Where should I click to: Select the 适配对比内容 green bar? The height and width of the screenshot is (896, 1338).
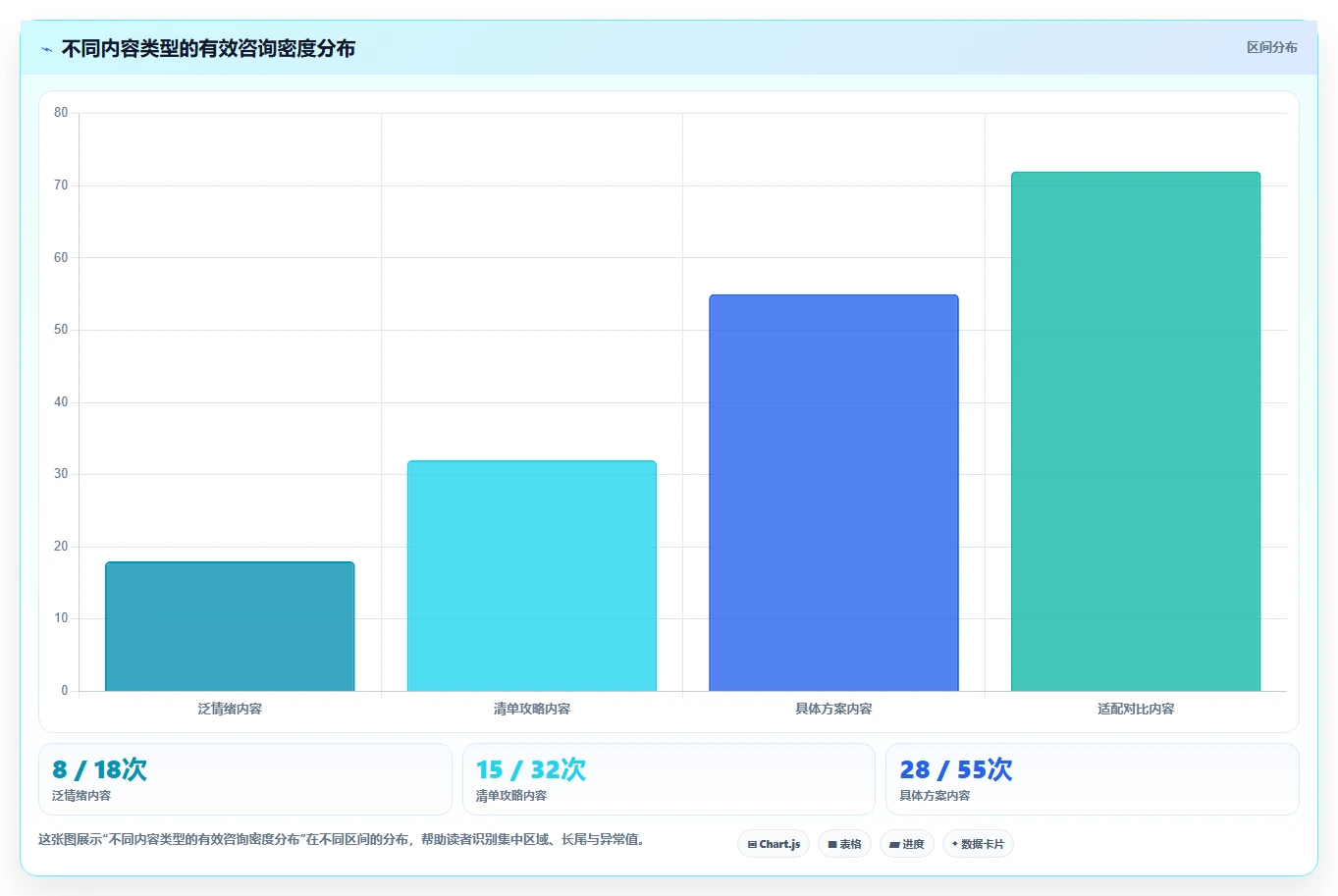pyautogui.click(x=1136, y=432)
